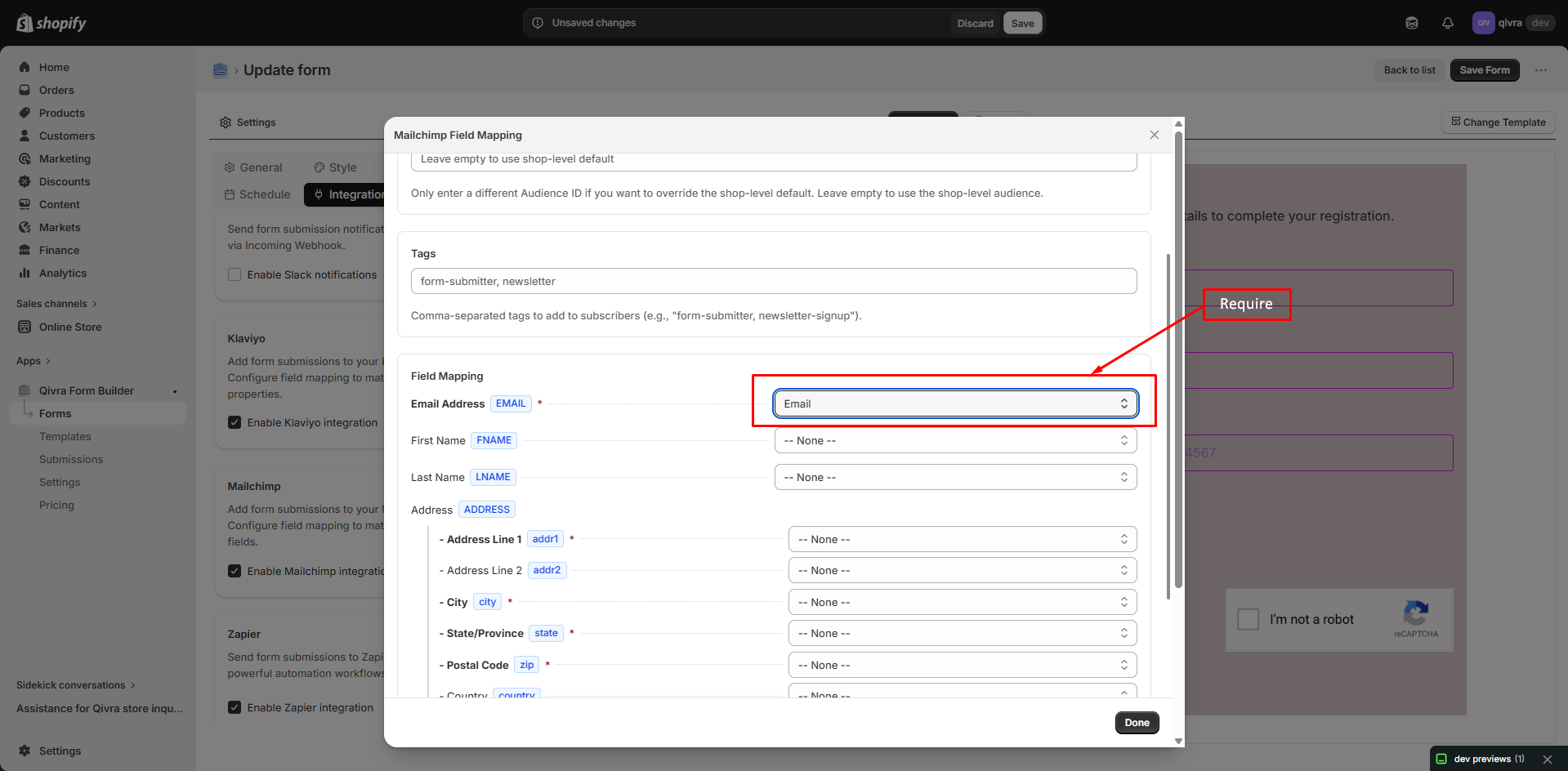Click the Markets globe icon
Screen dimensions: 1568x771
25,227
